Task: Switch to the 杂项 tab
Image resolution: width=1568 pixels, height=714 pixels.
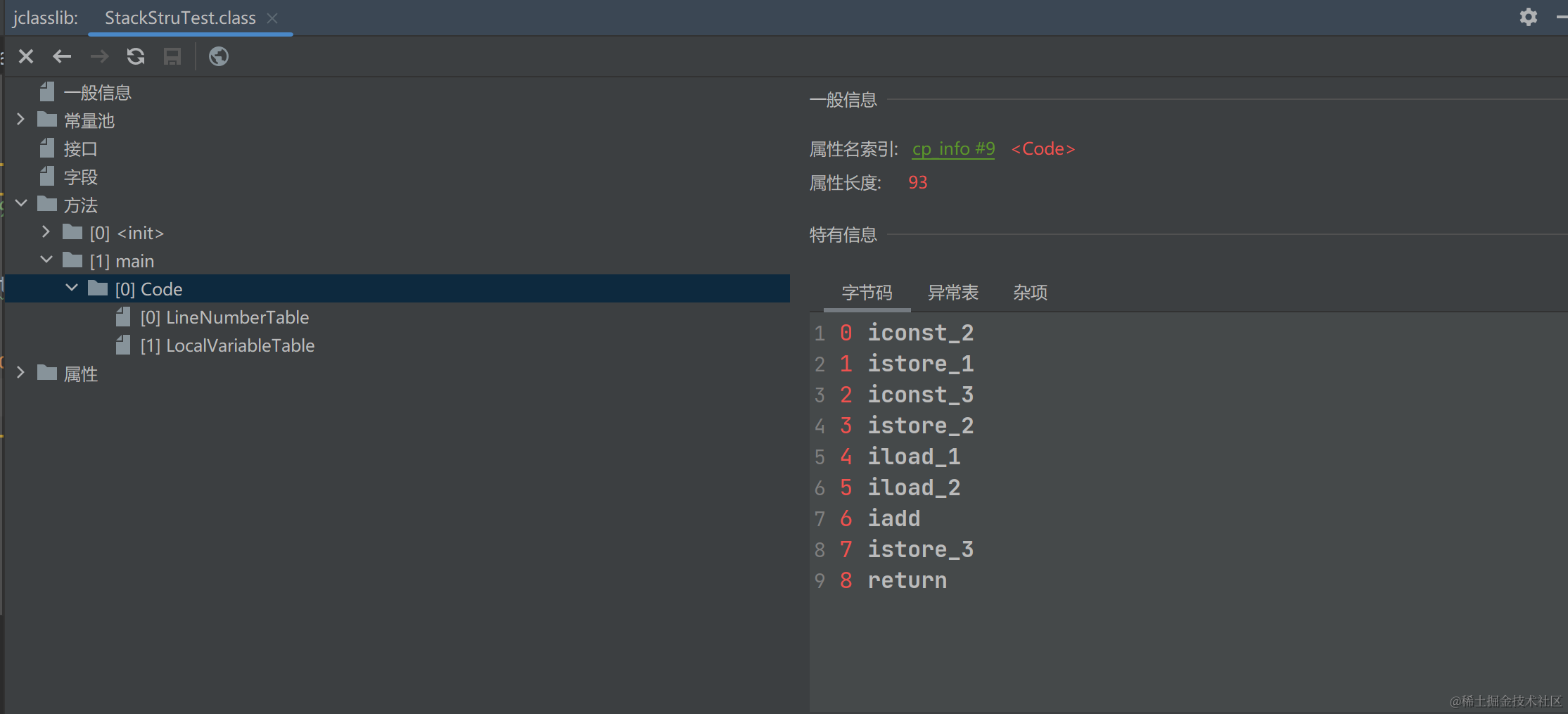Action: click(x=1031, y=293)
